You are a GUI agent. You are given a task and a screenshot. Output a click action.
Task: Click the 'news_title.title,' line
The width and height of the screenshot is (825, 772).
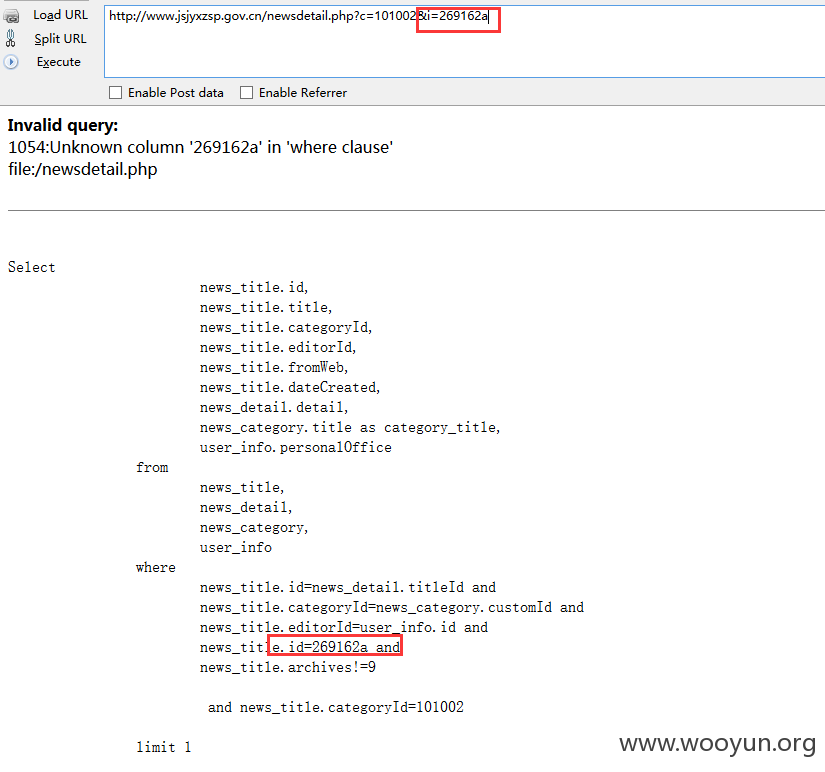[266, 307]
